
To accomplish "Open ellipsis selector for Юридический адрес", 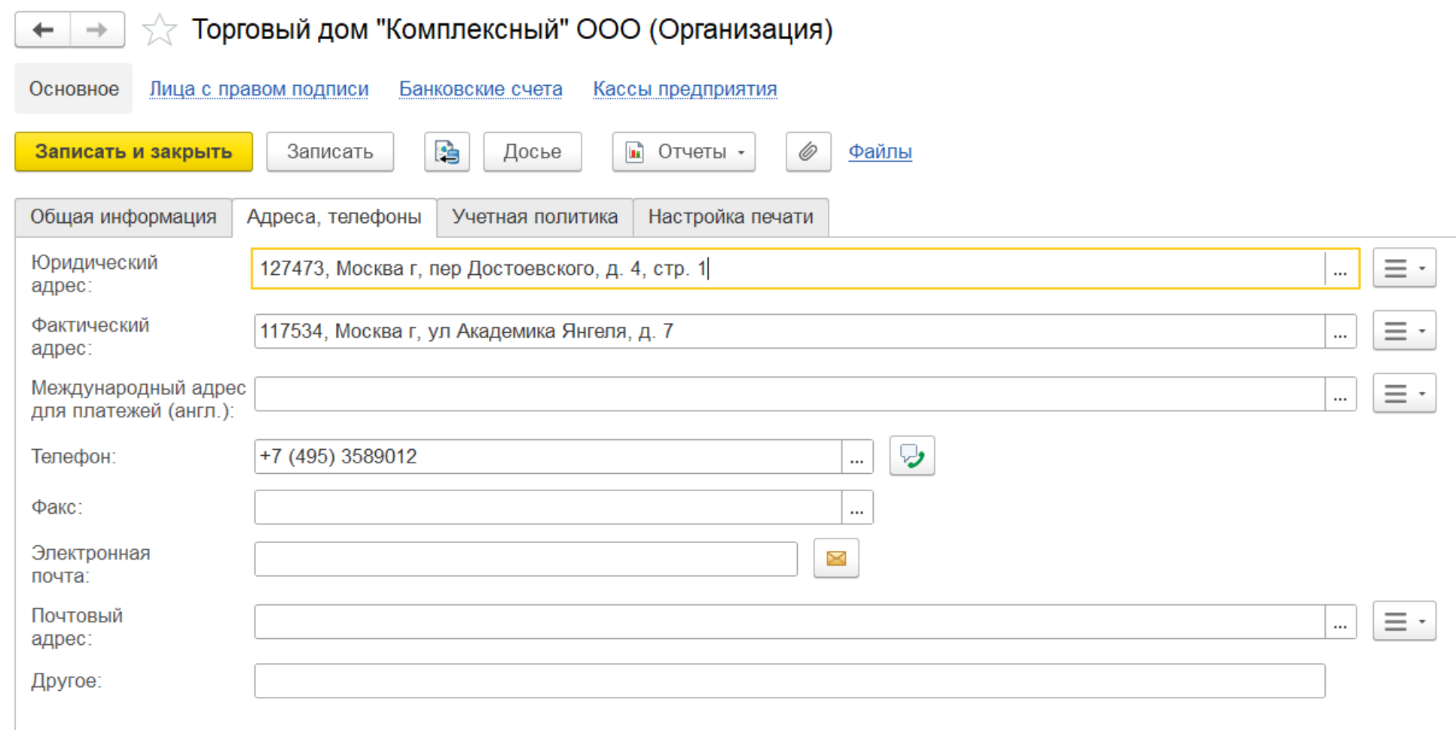I will point(1340,270).
